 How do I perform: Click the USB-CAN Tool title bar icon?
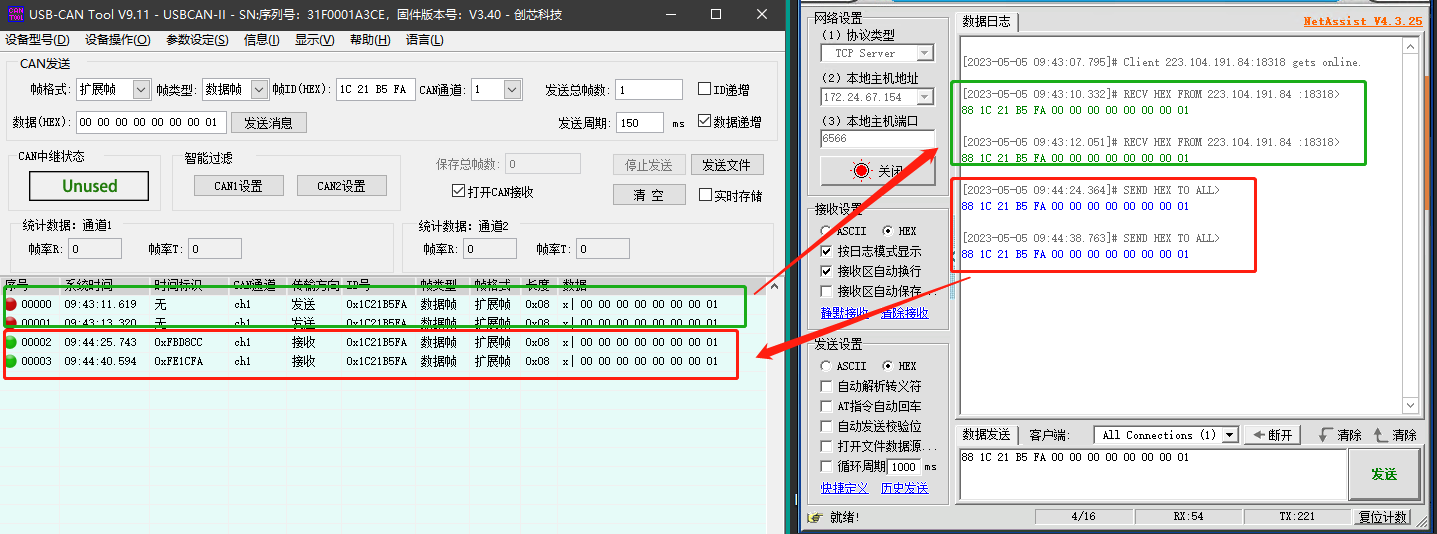(15, 14)
